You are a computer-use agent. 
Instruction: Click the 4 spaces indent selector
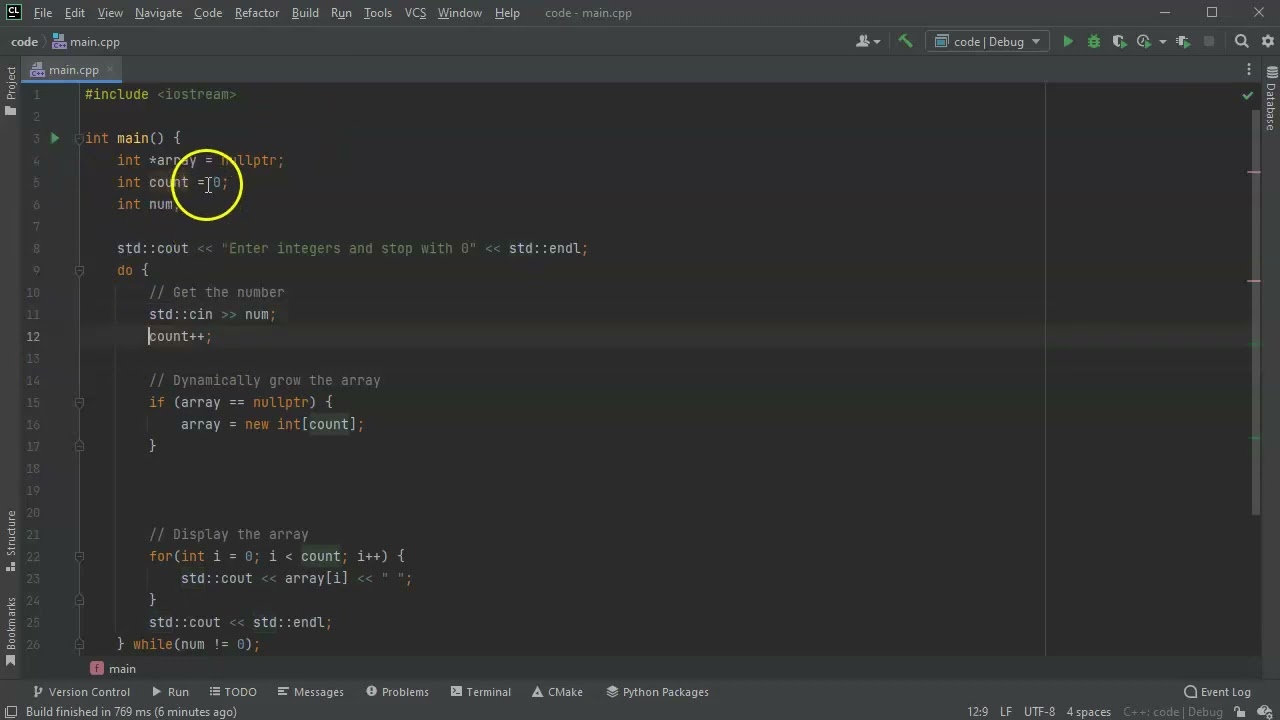coord(1088,712)
